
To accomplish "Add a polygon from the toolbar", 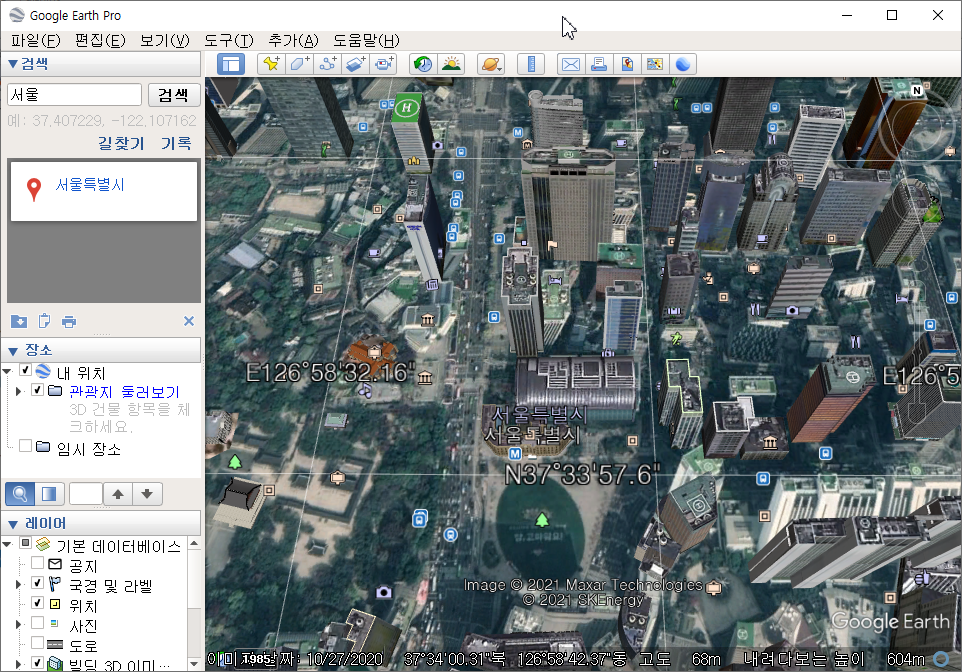I will [299, 64].
